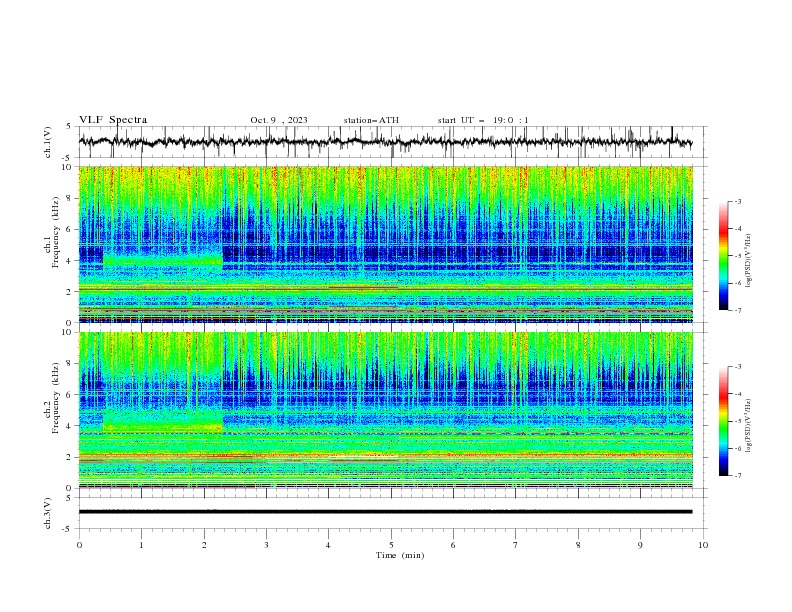Screen dimensions: 792x612
Task: Click the "Time (min)" axis label
Action: [x=400, y=555]
